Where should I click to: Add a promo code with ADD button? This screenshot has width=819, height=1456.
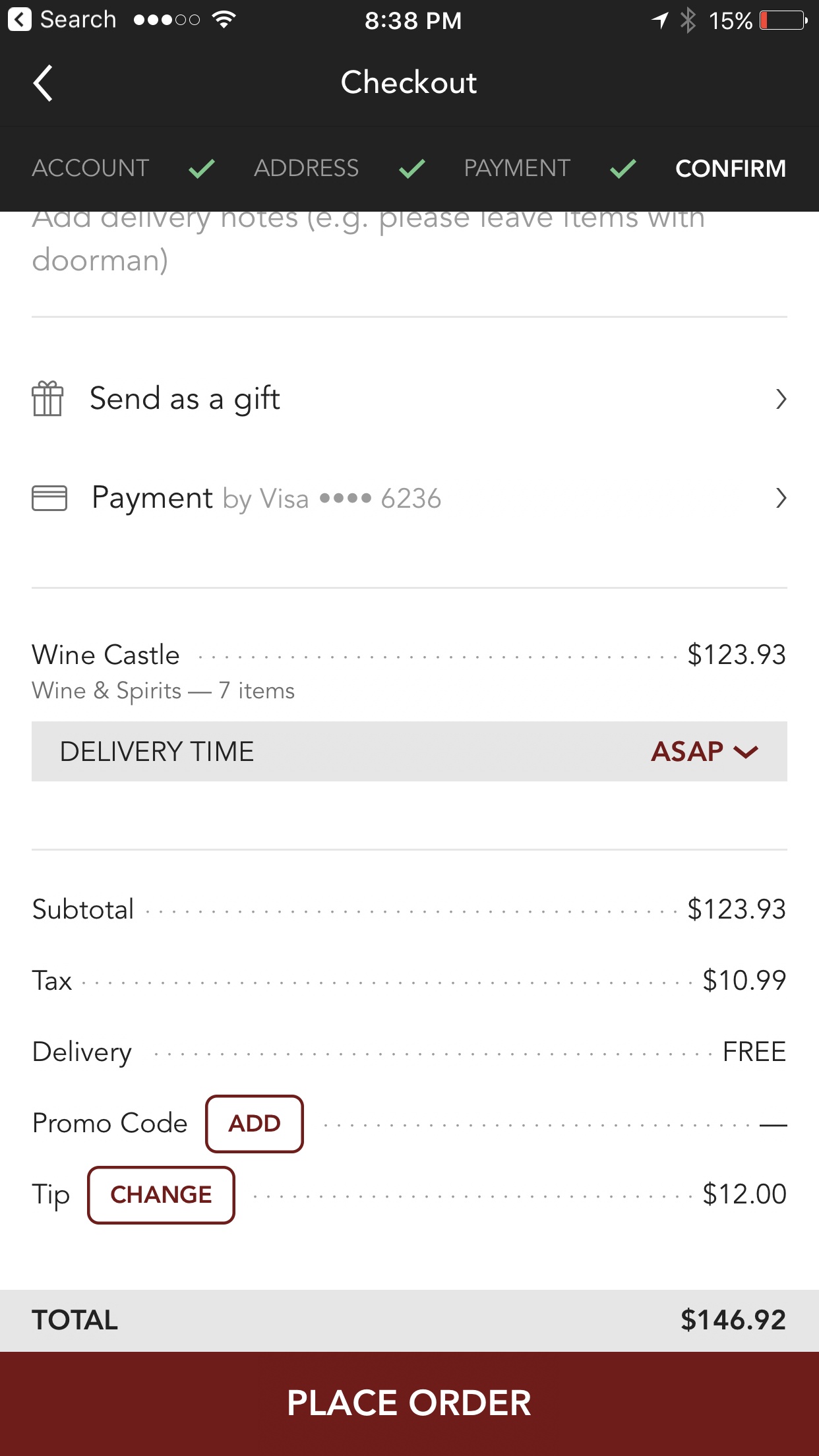click(254, 1124)
